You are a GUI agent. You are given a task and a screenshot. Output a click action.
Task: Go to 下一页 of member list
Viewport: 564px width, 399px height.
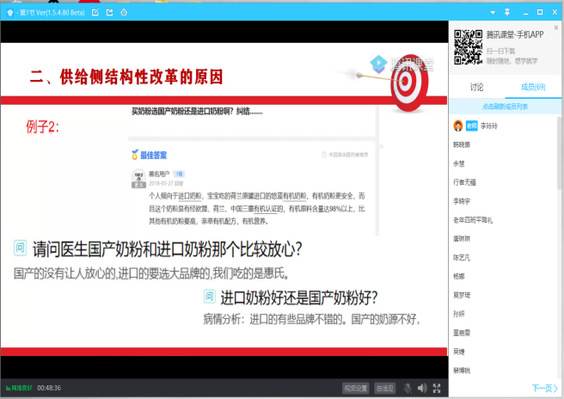point(545,388)
